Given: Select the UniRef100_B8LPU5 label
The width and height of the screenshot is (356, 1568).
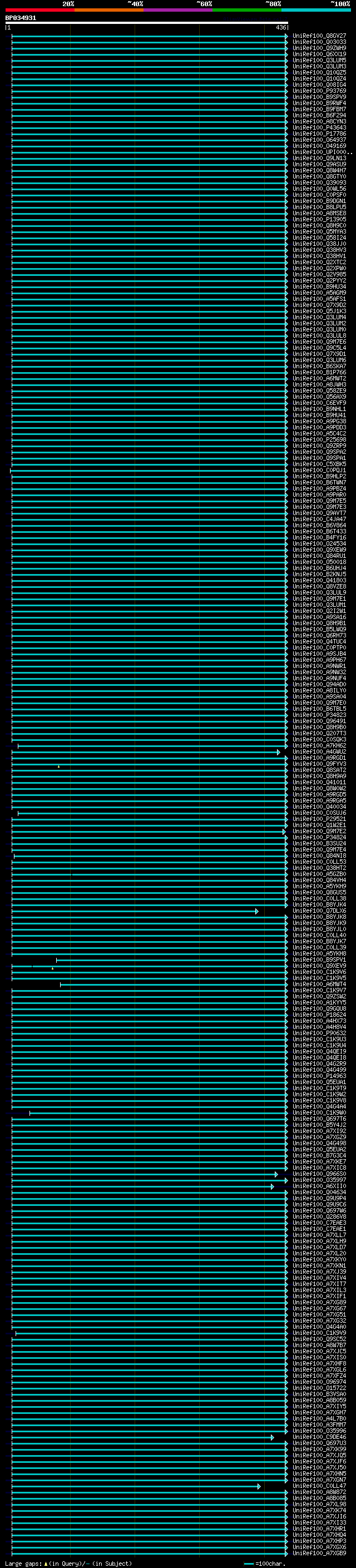Looking at the screenshot, I should coord(319,207).
